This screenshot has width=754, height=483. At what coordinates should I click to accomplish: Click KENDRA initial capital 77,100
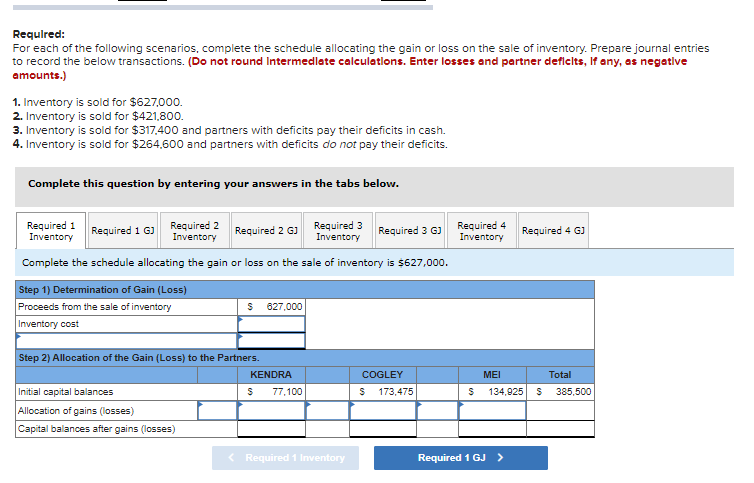[x=287, y=392]
